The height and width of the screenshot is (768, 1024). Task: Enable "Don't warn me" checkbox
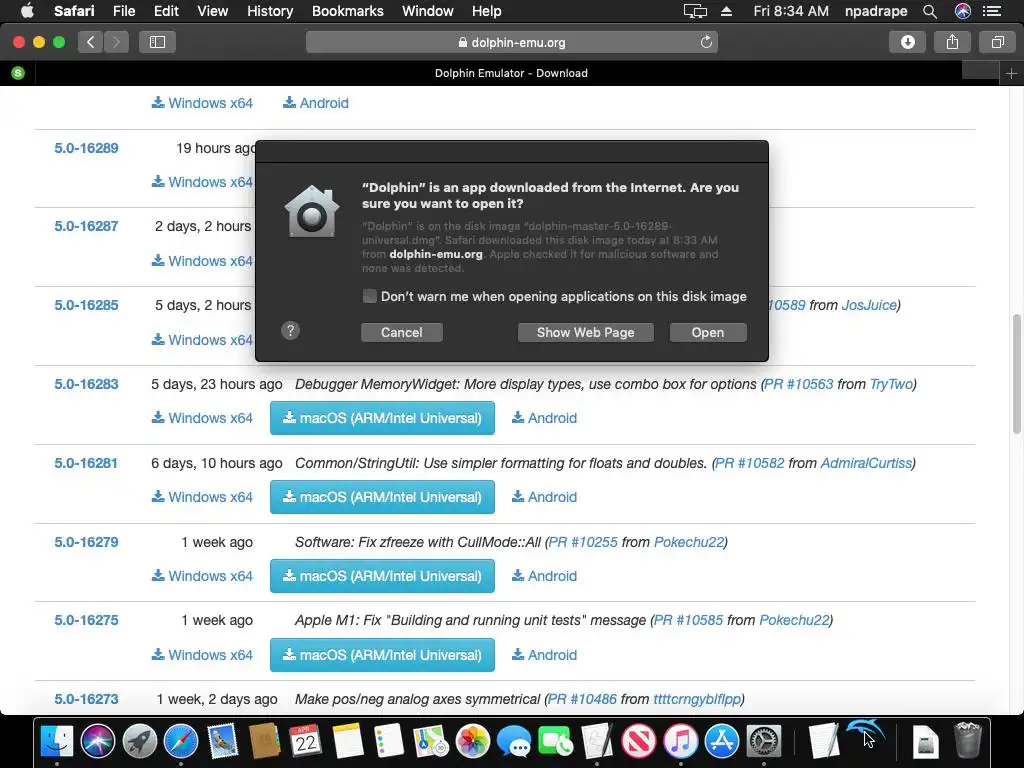[370, 296]
